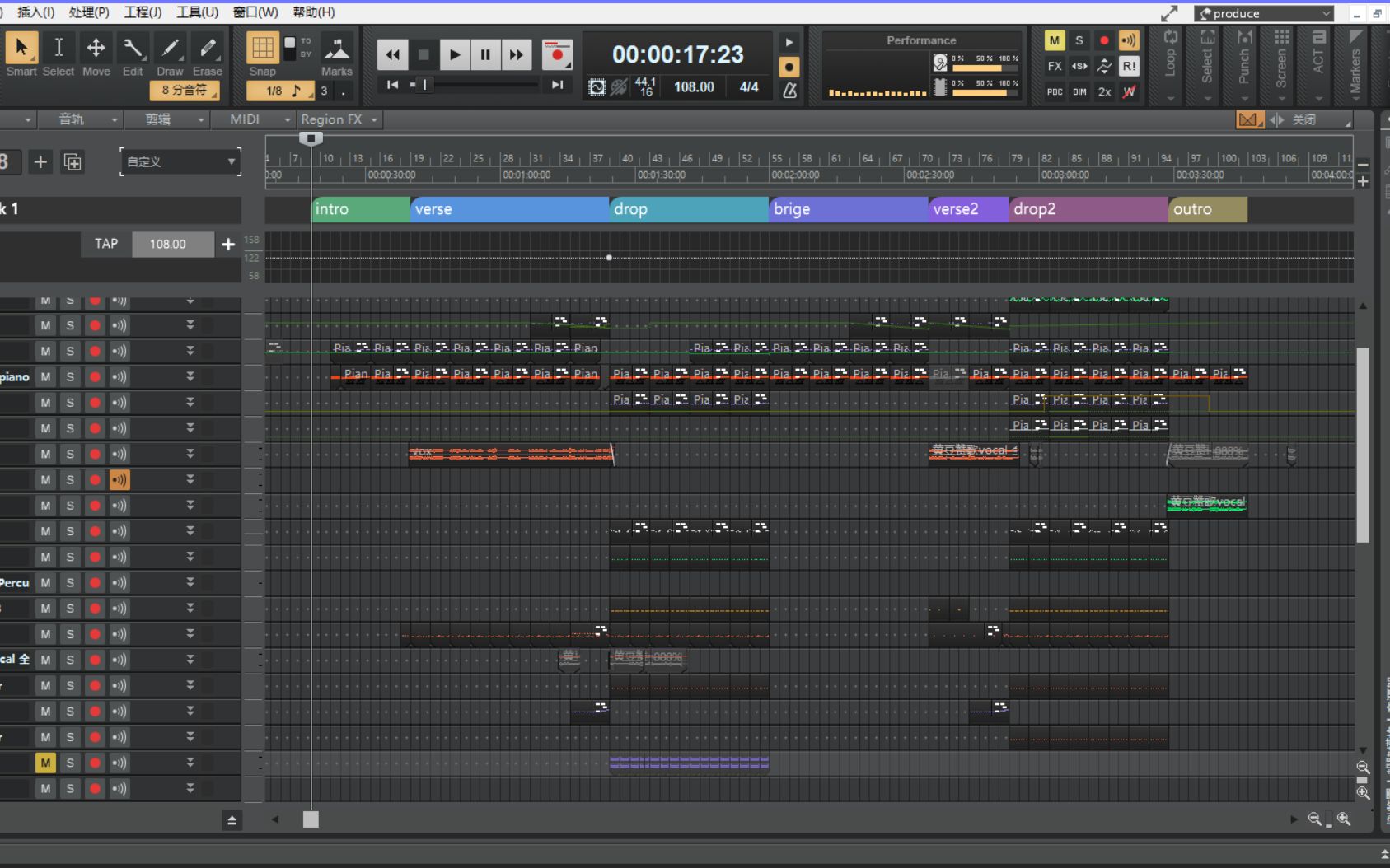Open the 1/8 snap resolution dropdown
Screen dimensions: 1390x868
[279, 91]
